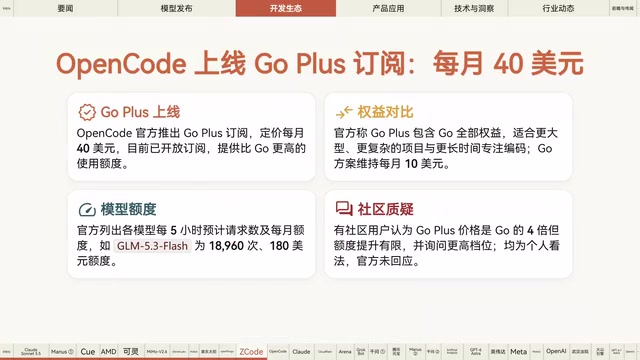Open GPT-6 Astra in bottom navigation
640x360 pixels.
(x=476, y=351)
